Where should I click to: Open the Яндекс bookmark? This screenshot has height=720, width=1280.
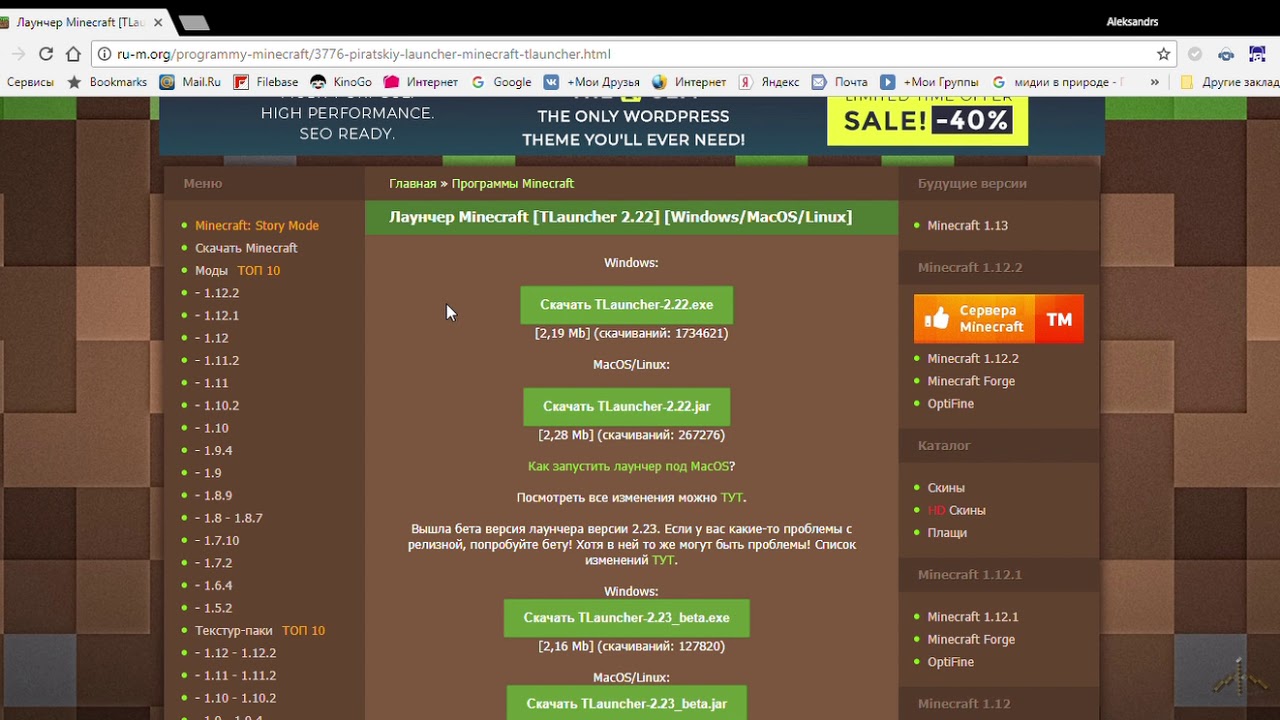tap(769, 82)
